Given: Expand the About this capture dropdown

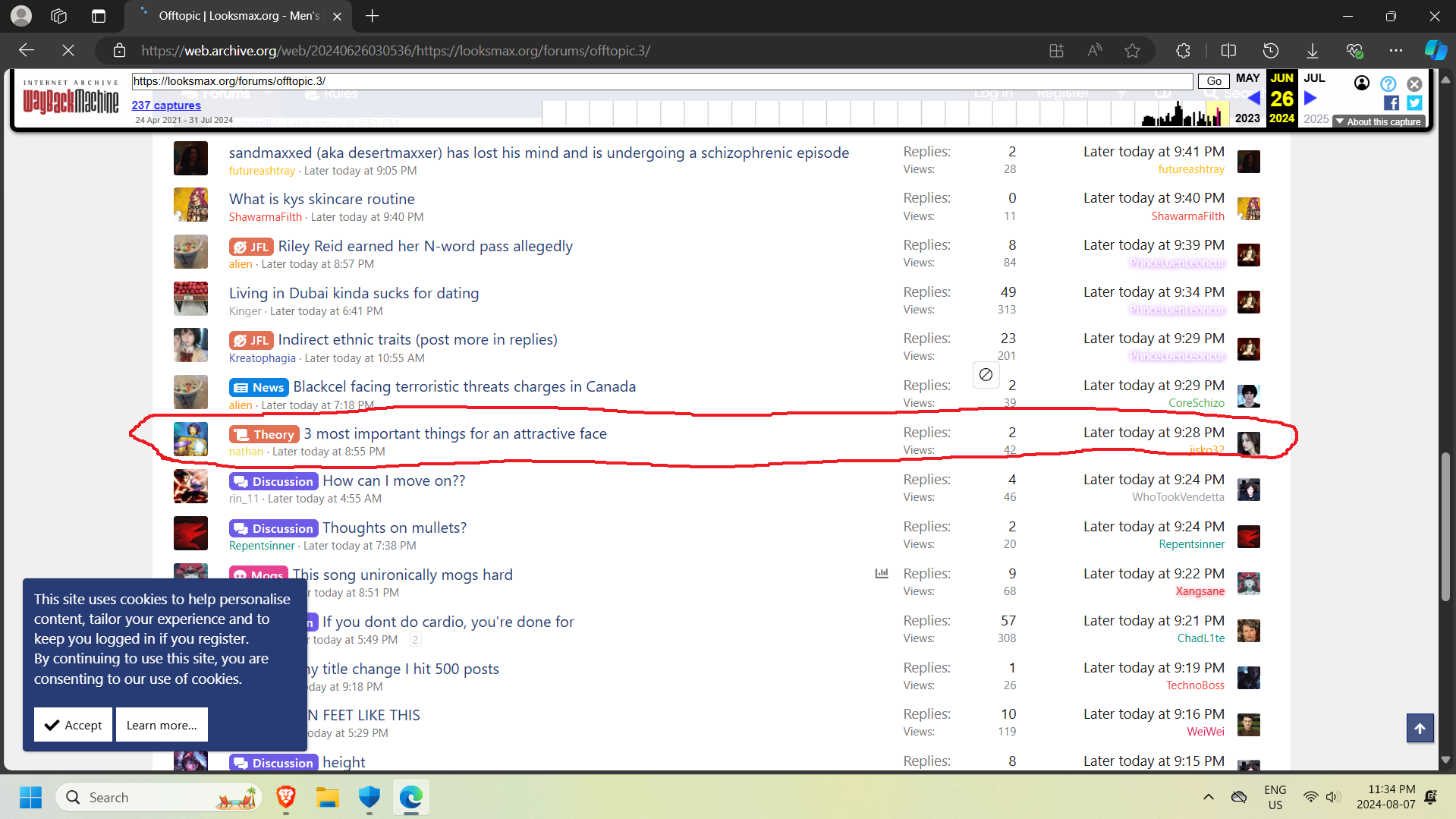Looking at the screenshot, I should (x=1378, y=121).
